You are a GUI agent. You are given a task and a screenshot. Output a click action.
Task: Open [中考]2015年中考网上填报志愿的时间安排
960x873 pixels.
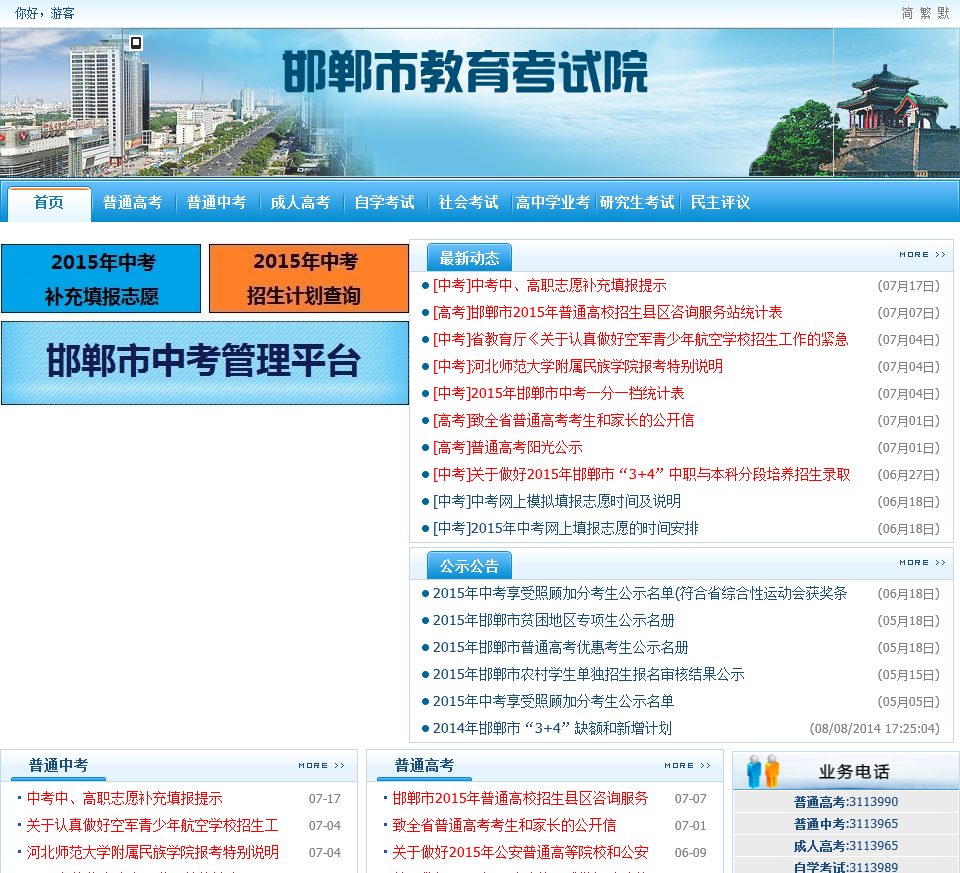566,528
